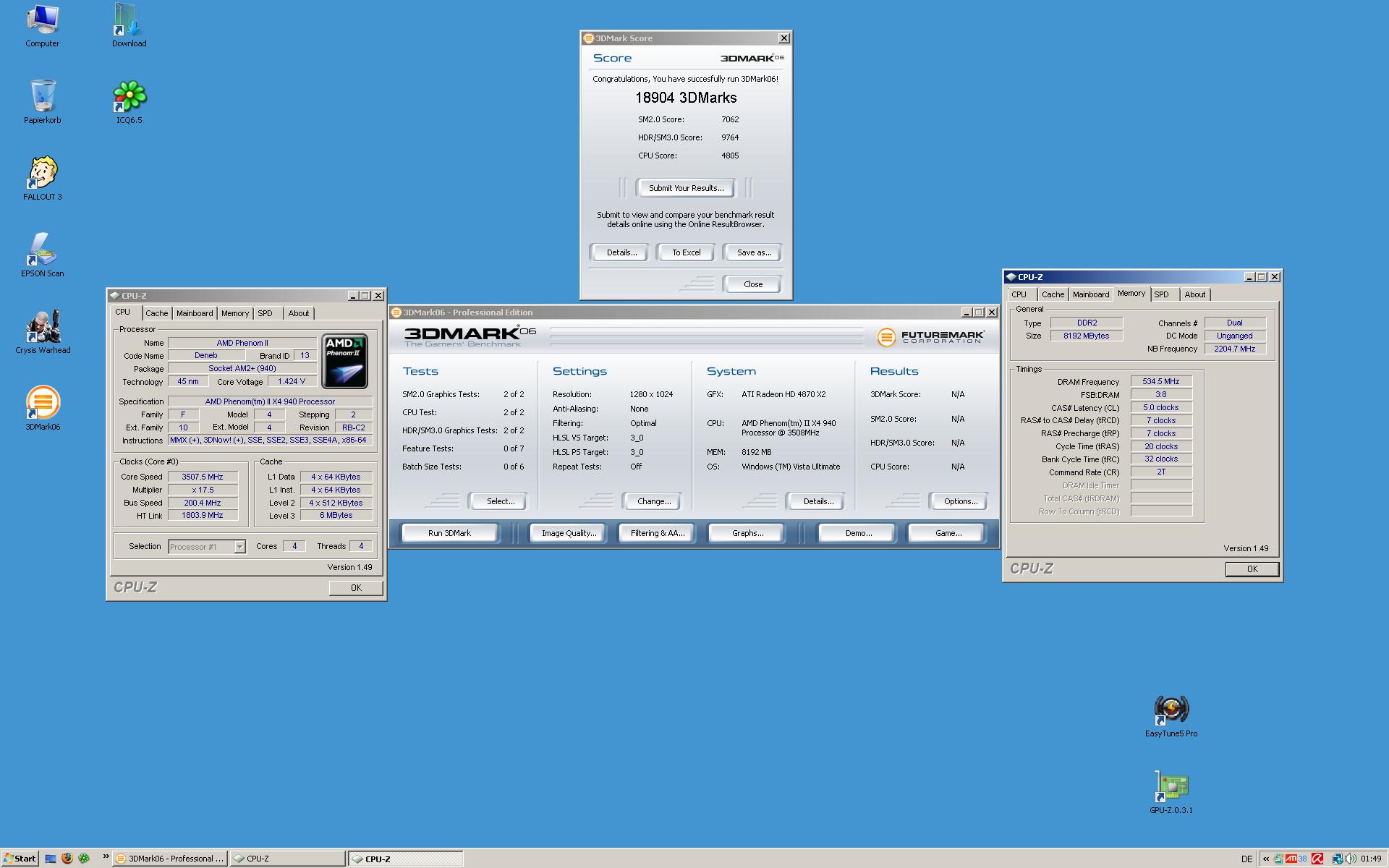Open About tab in left CPU-Z
The height and width of the screenshot is (868, 1389).
(x=299, y=313)
